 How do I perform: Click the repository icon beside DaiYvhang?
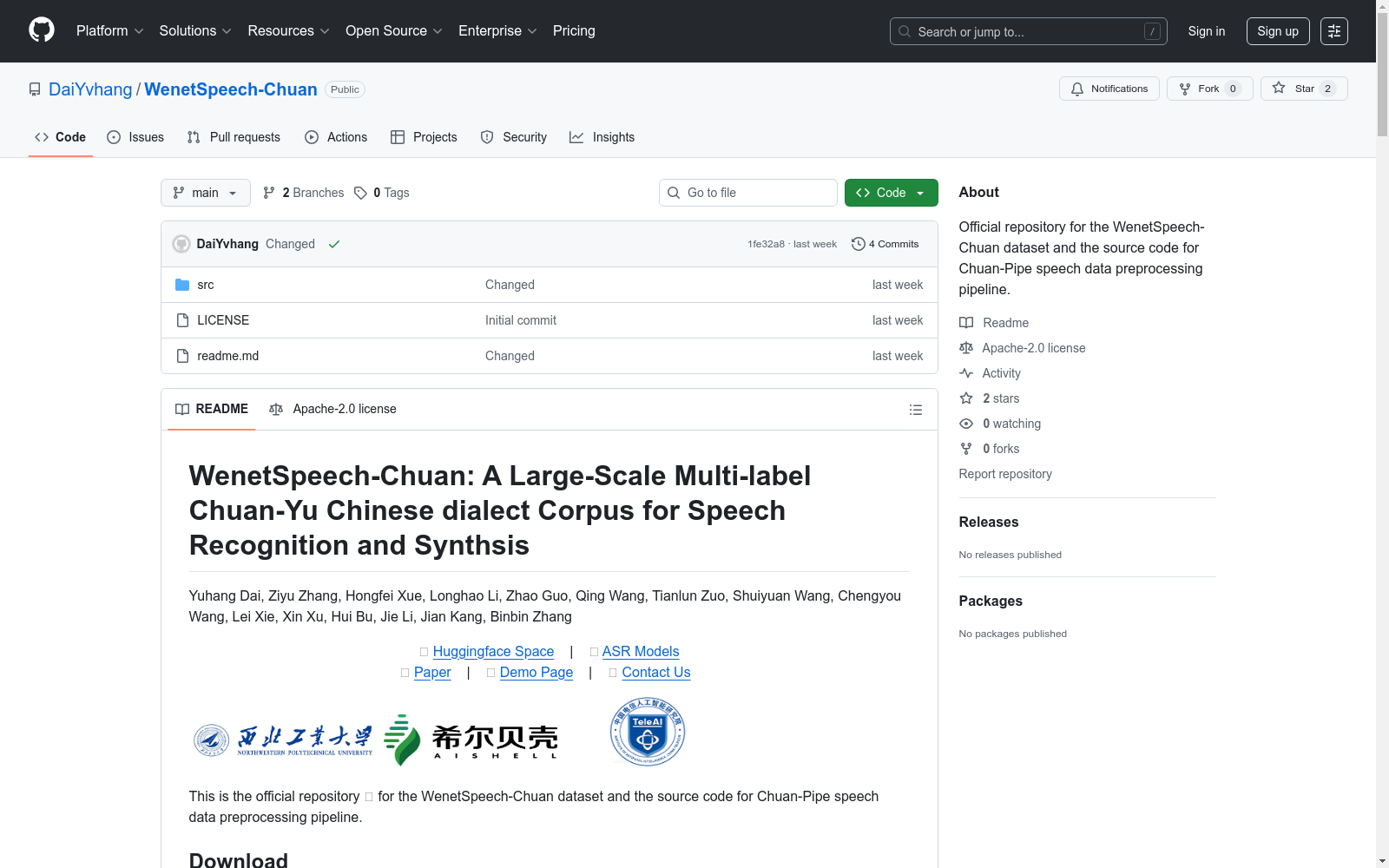(x=35, y=89)
